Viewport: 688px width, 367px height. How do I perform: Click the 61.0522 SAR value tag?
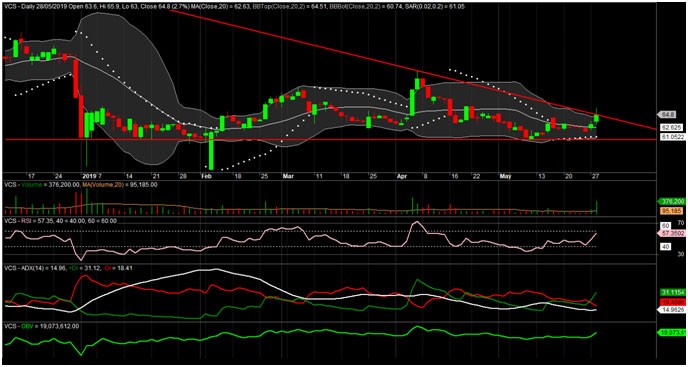point(670,137)
